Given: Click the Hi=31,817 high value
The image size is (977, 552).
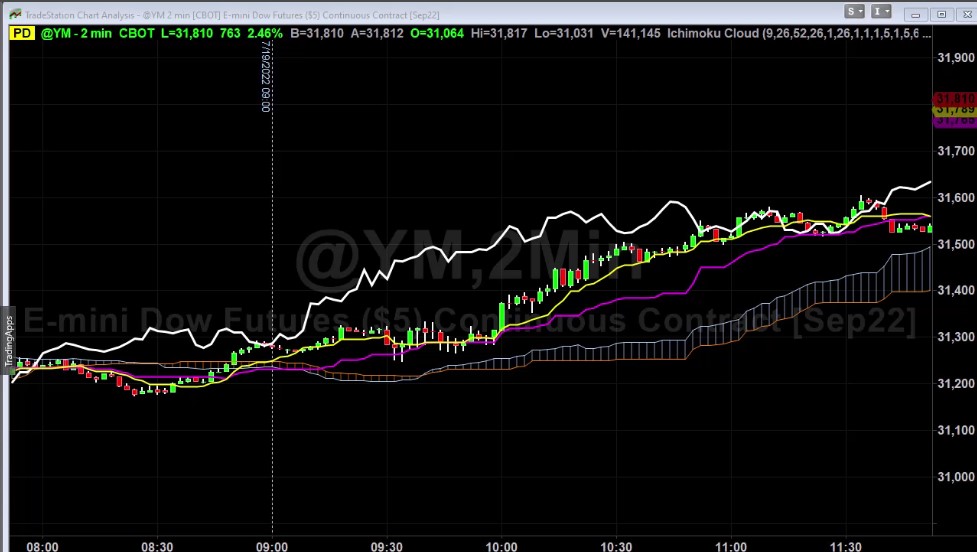Looking at the screenshot, I should (x=499, y=33).
